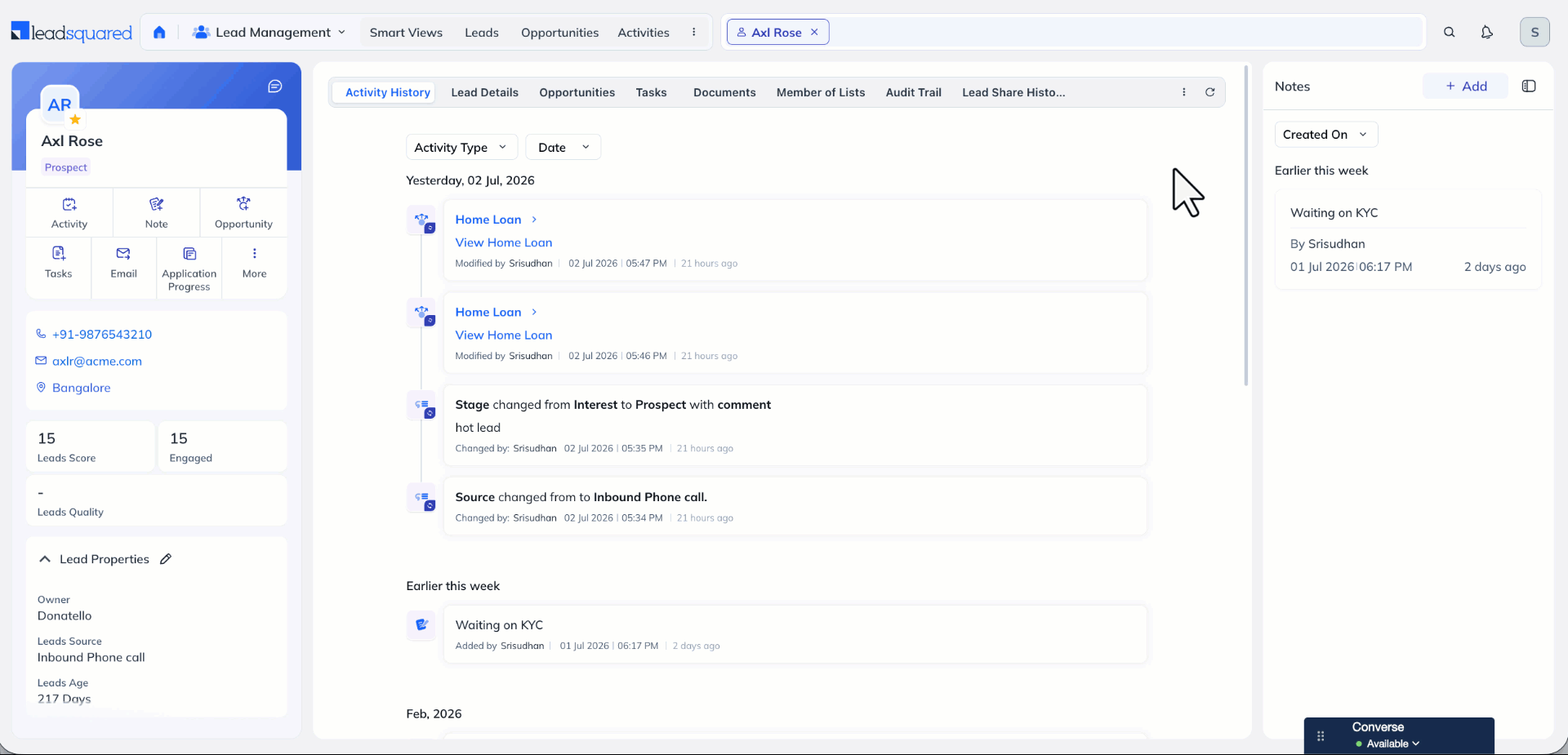Add a new note with Add button
1568x755 pixels.
pos(1465,87)
